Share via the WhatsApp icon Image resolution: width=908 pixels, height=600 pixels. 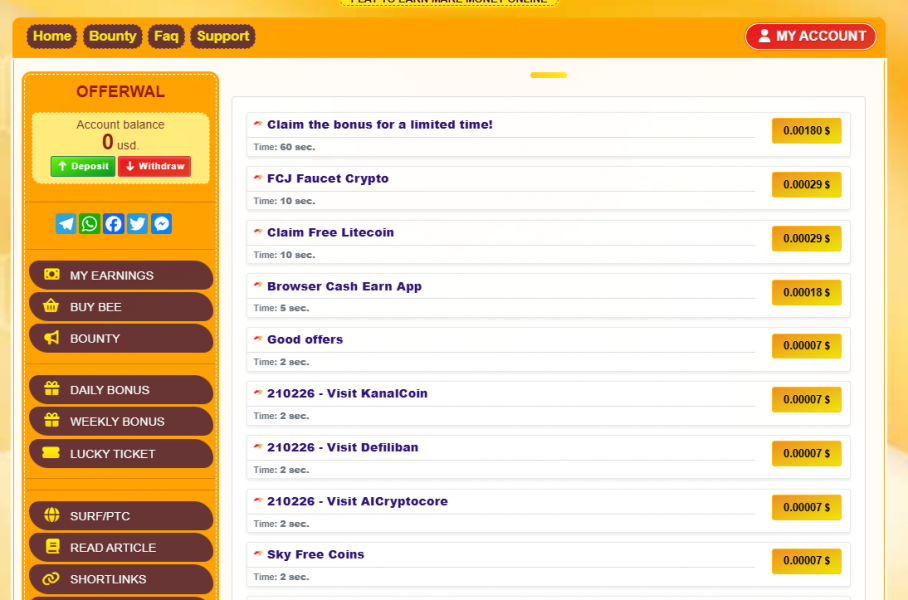point(90,224)
